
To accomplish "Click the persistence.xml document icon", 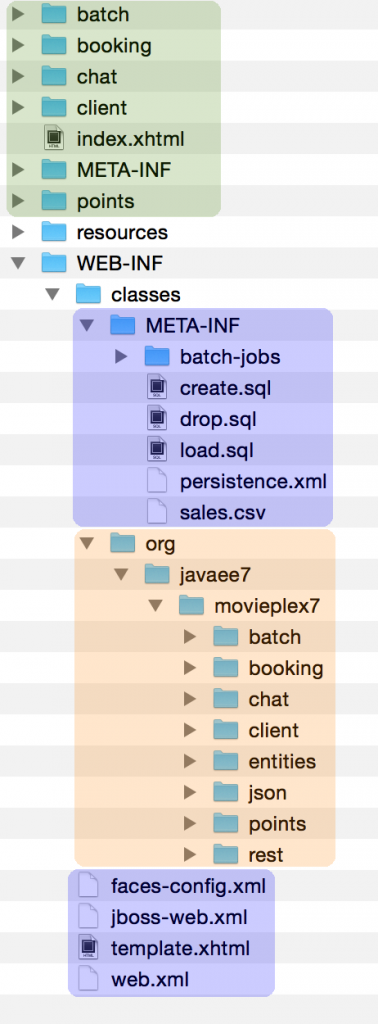I will click(x=157, y=481).
